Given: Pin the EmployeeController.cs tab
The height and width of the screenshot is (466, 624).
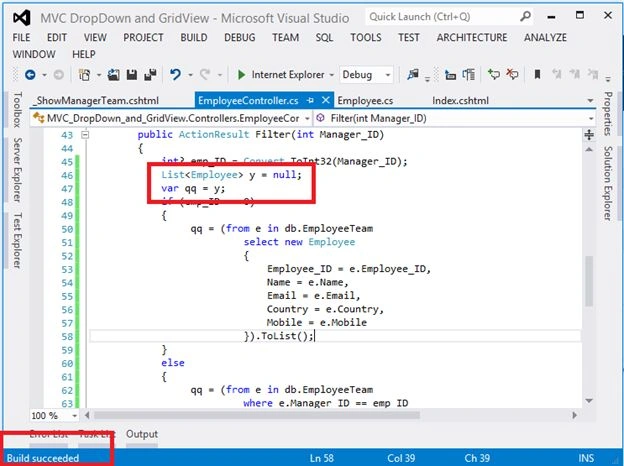Looking at the screenshot, I should 310,101.
